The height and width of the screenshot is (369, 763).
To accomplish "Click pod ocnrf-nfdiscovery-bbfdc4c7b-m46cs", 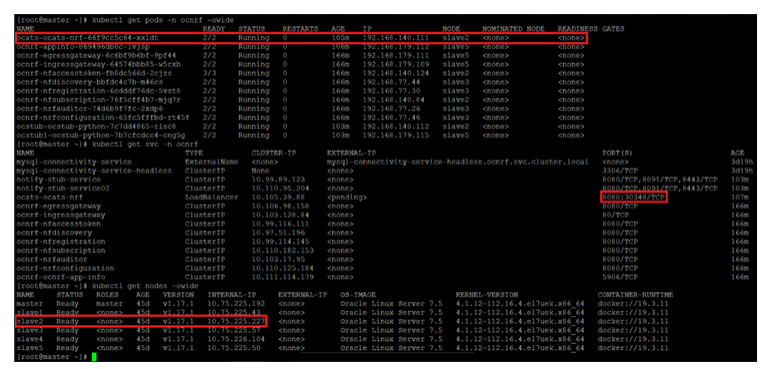I will [x=90, y=82].
